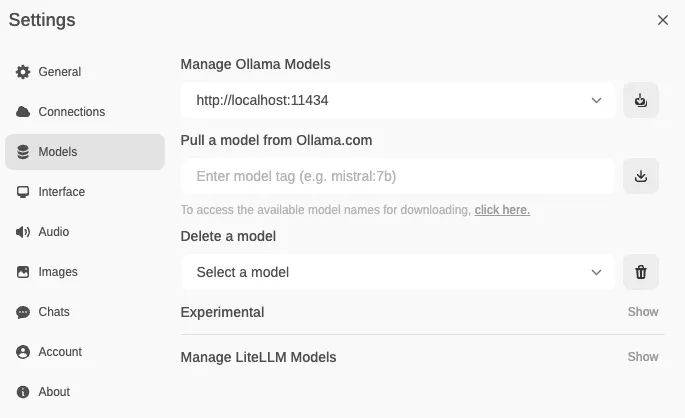Viewport: 685px width, 418px height.
Task: Expand the Ollama URL localhost dropdown
Action: coord(398,100)
